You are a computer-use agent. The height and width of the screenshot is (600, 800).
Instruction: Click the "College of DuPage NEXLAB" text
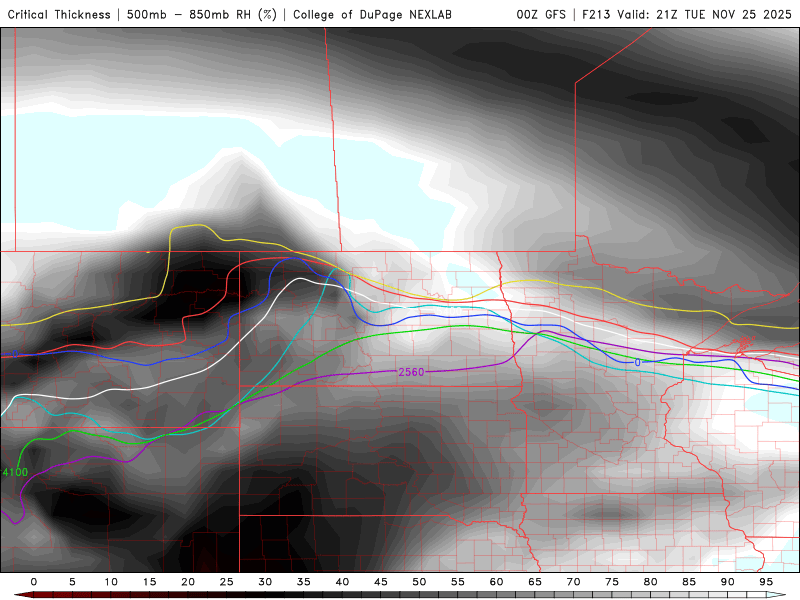pos(372,14)
